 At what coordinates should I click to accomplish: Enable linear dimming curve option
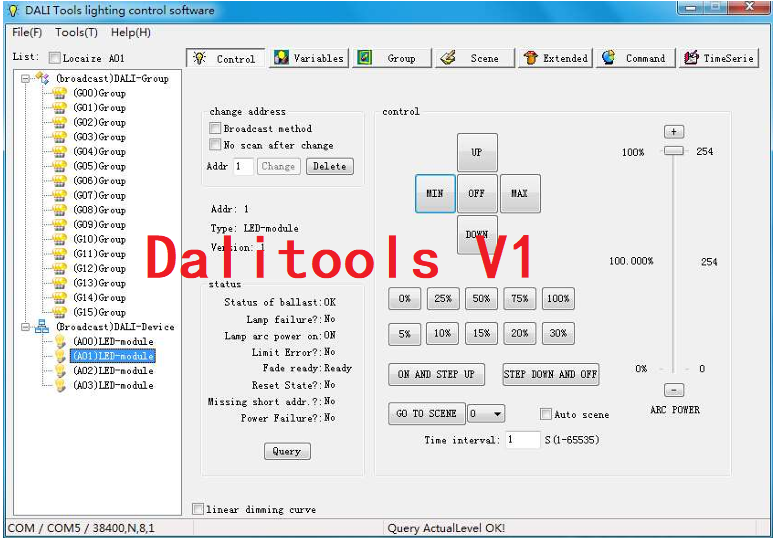(198, 509)
